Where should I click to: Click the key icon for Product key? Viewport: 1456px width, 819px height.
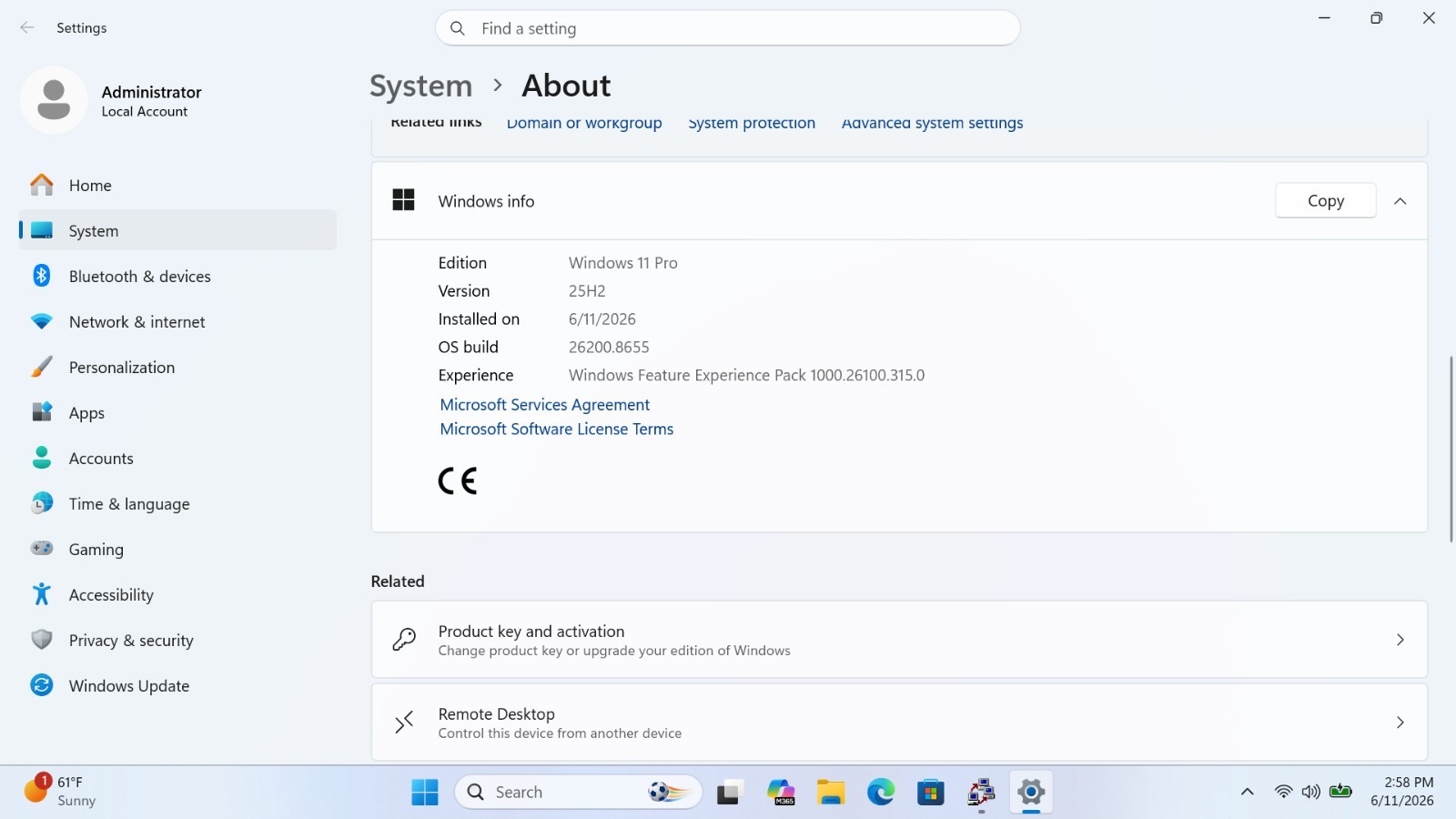[404, 640]
